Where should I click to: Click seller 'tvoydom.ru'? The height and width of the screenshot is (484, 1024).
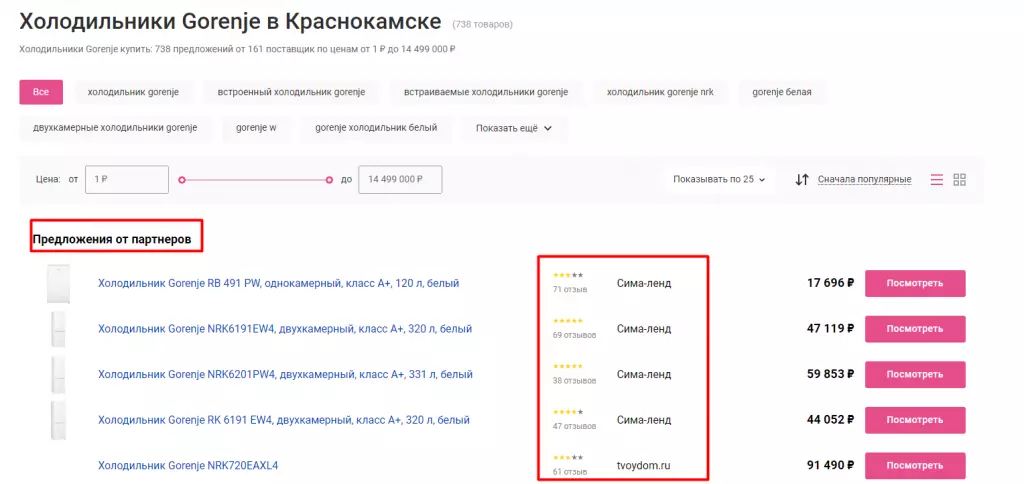[644, 466]
